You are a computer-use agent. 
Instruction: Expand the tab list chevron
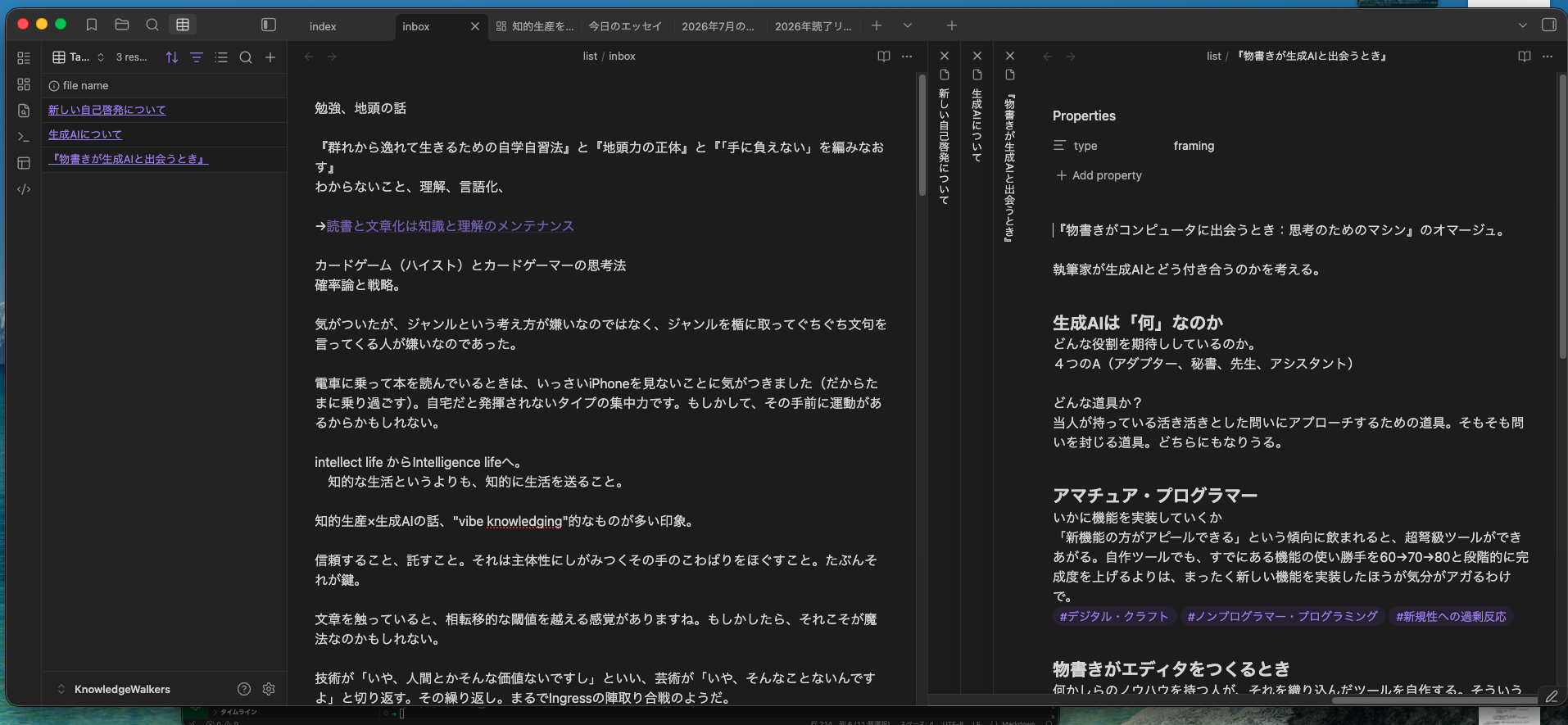[x=908, y=25]
